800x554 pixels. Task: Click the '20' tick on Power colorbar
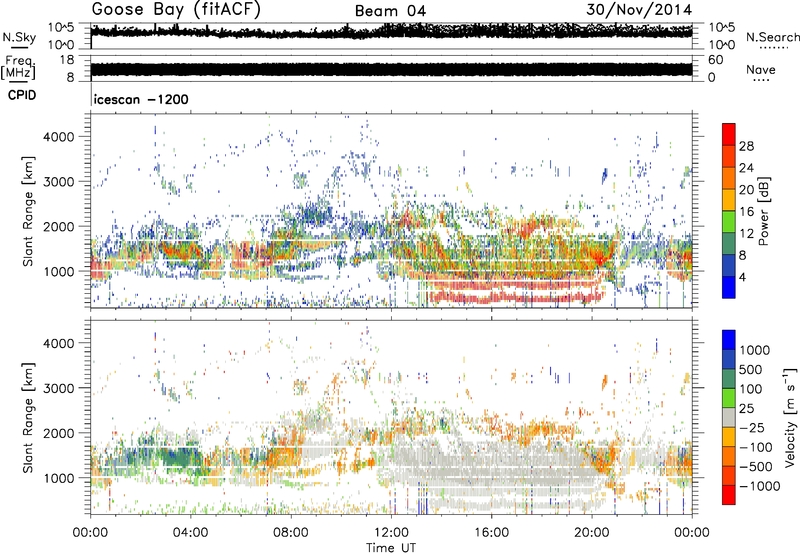[746, 190]
